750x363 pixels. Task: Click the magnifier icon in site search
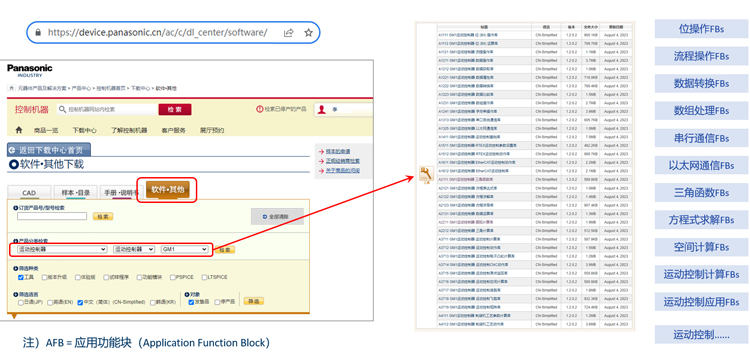(x=62, y=110)
